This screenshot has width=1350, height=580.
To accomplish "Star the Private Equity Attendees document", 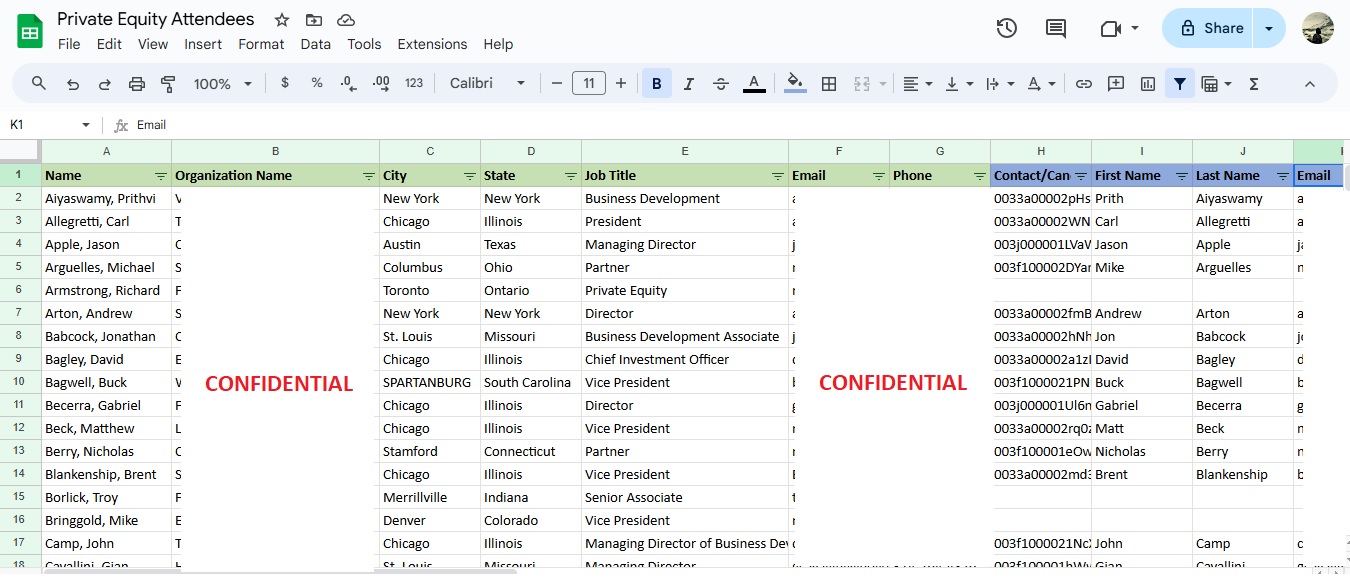I will click(x=282, y=20).
